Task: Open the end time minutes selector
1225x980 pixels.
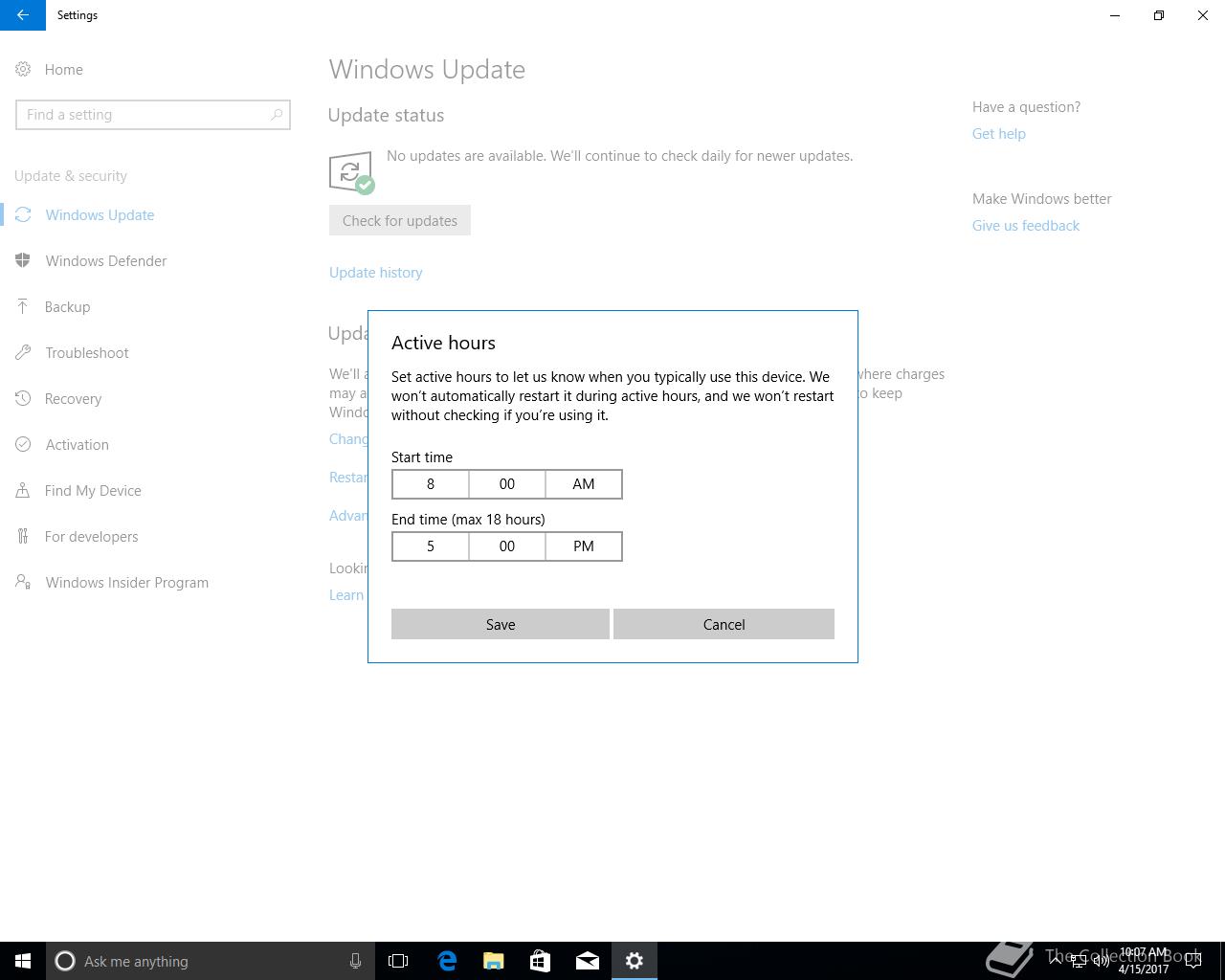Action: (x=507, y=546)
